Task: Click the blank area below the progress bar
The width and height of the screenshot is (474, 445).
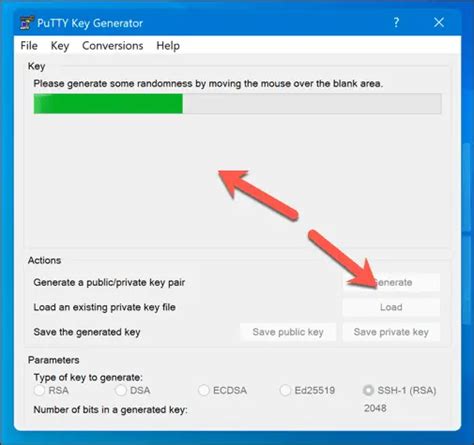Action: pyautogui.click(x=237, y=182)
